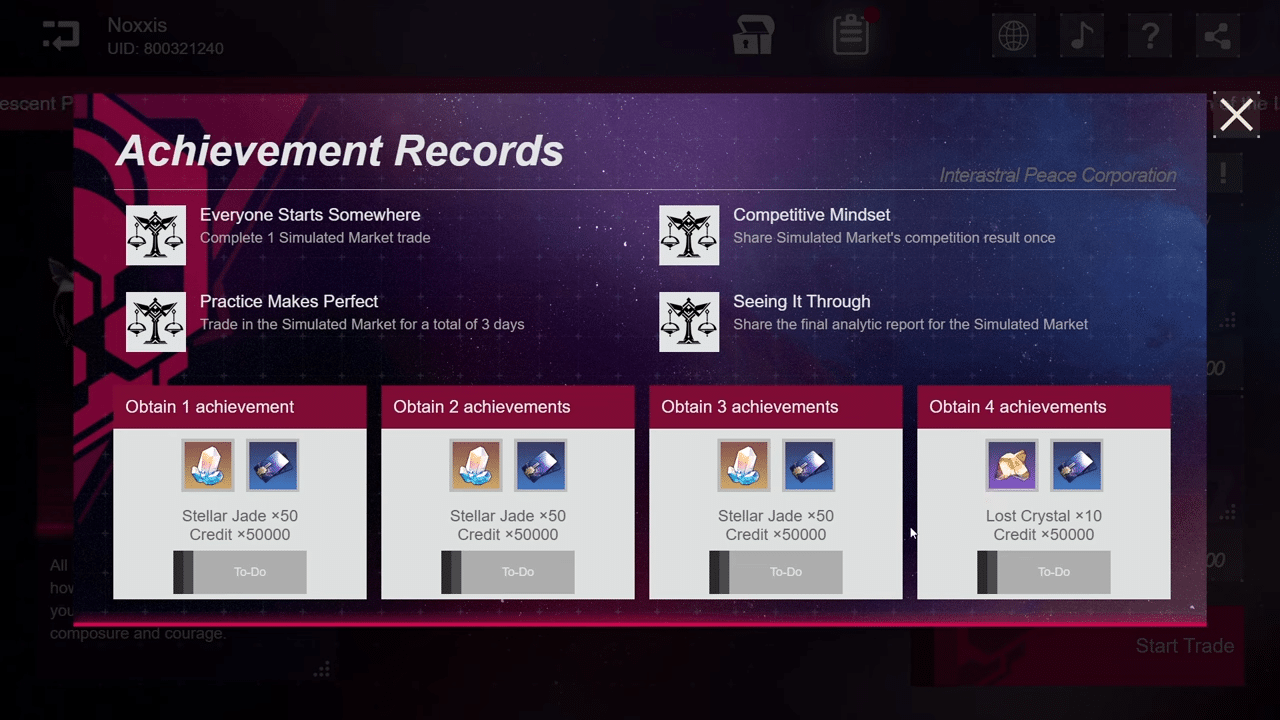Click Lost Crystal icon in Obtain 4 achievements
Image resolution: width=1280 pixels, height=720 pixels.
click(x=1012, y=465)
